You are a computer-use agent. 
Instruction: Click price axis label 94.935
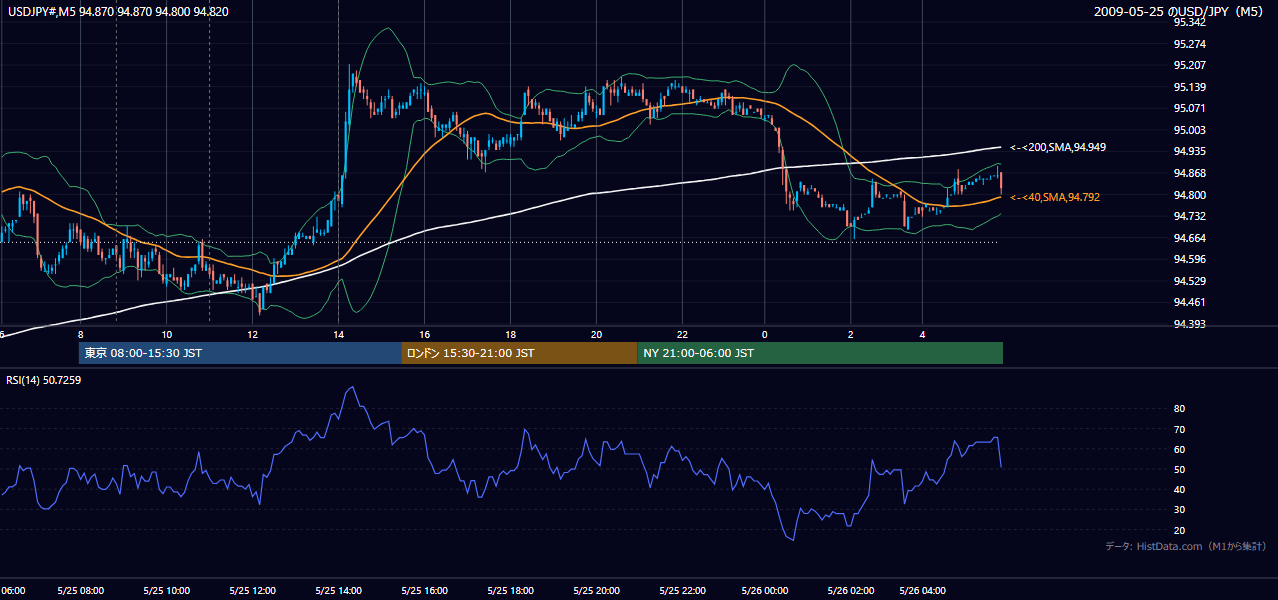click(x=1189, y=151)
